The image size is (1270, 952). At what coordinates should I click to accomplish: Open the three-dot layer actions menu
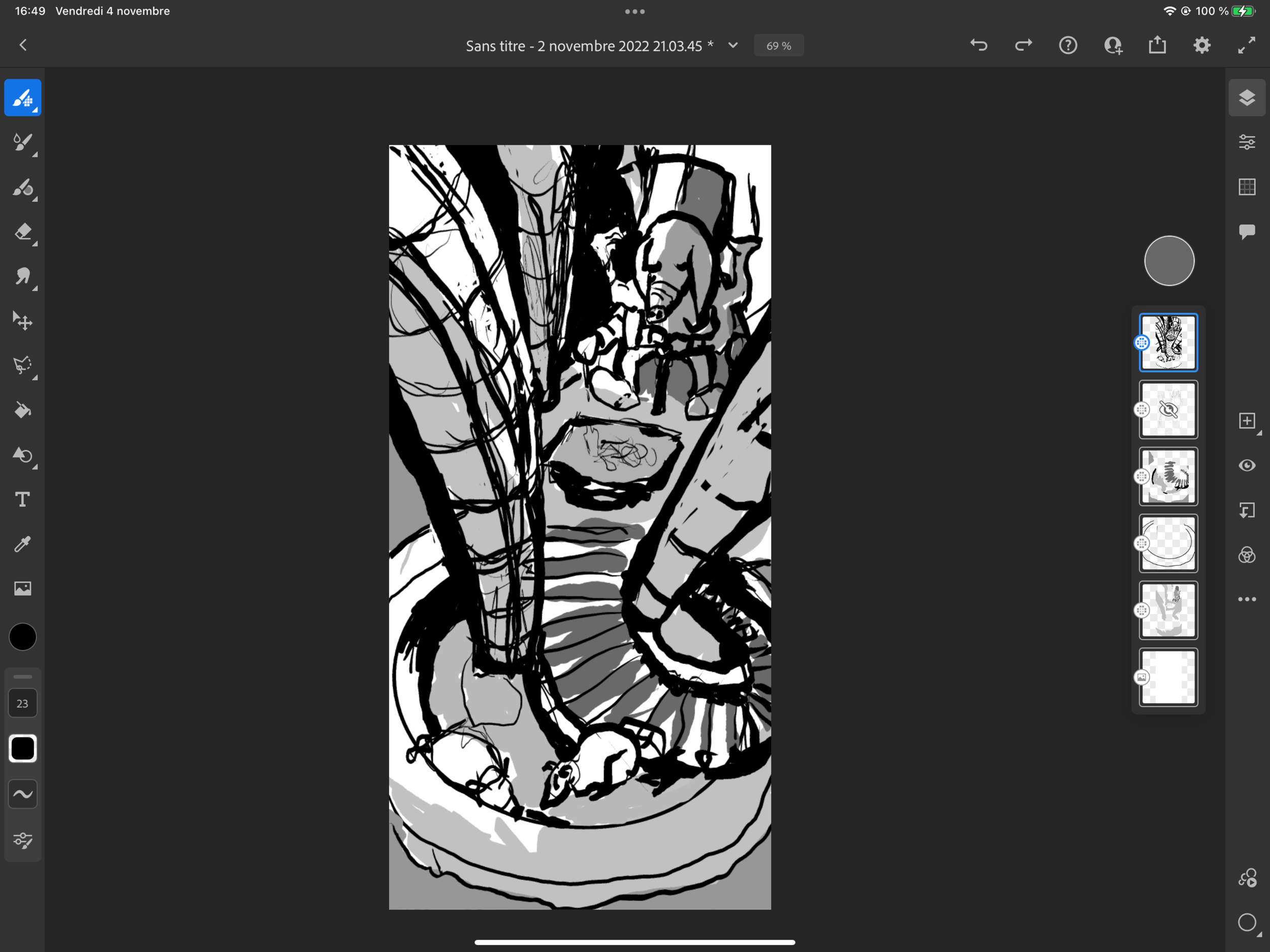1247,599
